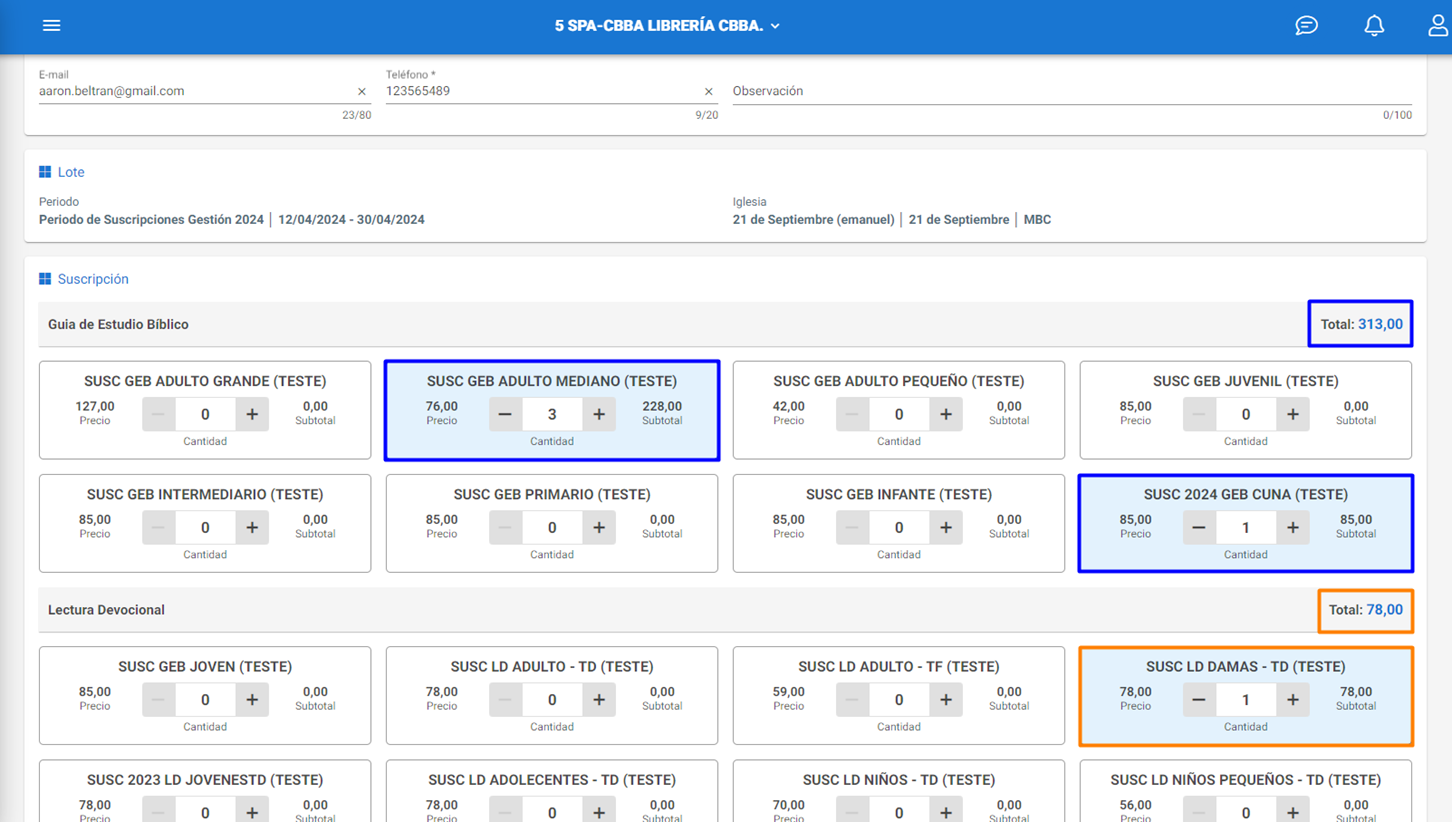The height and width of the screenshot is (822, 1452).
Task: Click quantity field of SUSC GEB ADULTO MEDIANO
Action: click(552, 414)
